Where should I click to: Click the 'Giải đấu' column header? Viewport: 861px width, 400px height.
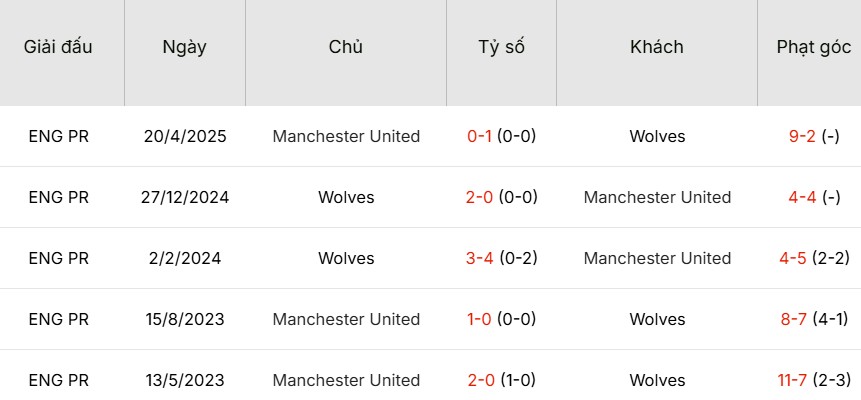point(58,47)
